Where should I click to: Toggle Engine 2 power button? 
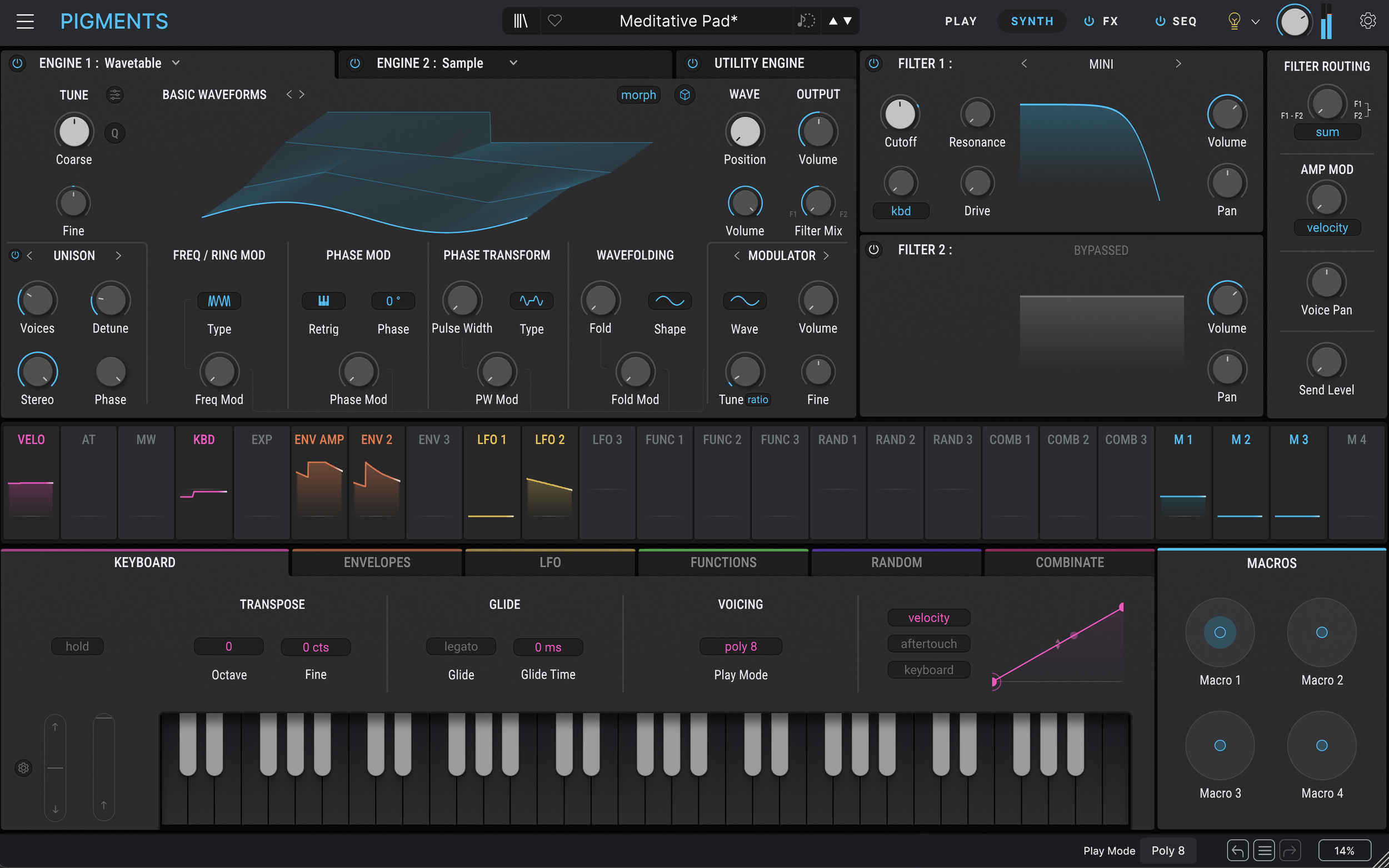[355, 63]
